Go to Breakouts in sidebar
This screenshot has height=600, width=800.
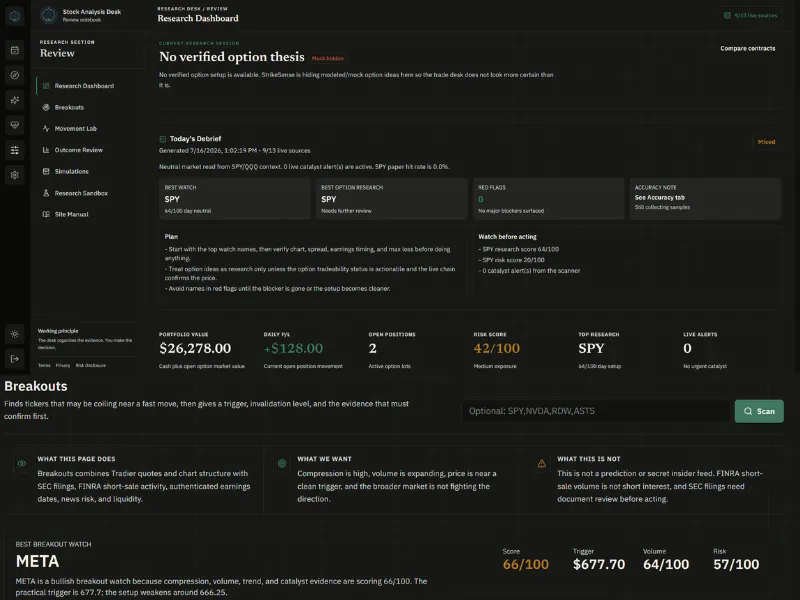tap(90, 107)
